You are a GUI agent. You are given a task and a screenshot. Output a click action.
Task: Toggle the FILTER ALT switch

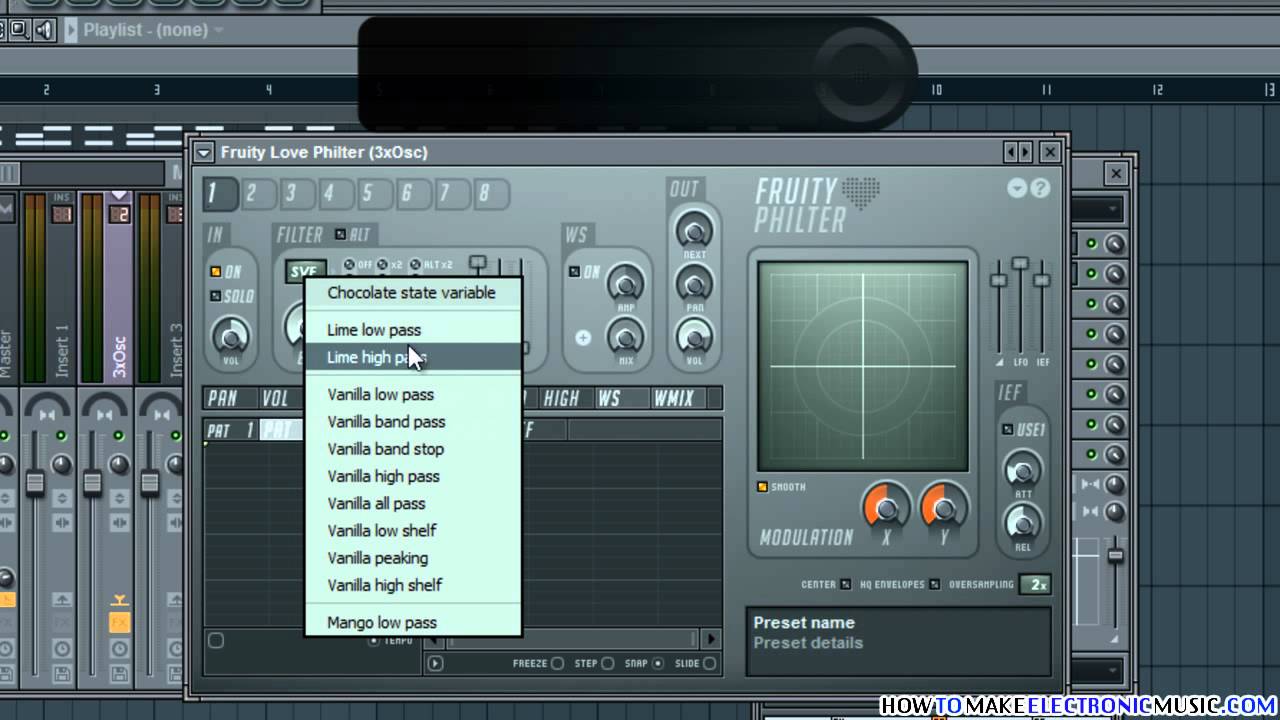[340, 234]
